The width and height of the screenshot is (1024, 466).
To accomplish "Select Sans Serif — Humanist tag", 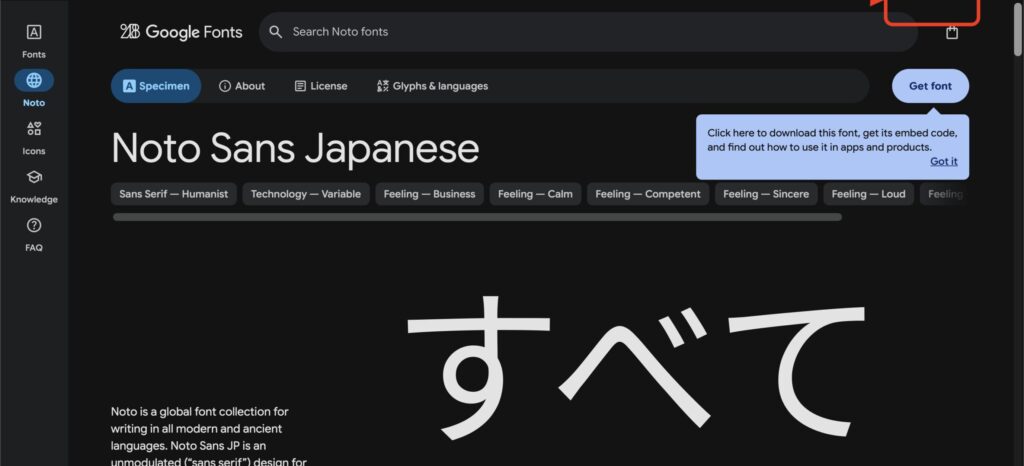I will click(x=174, y=194).
